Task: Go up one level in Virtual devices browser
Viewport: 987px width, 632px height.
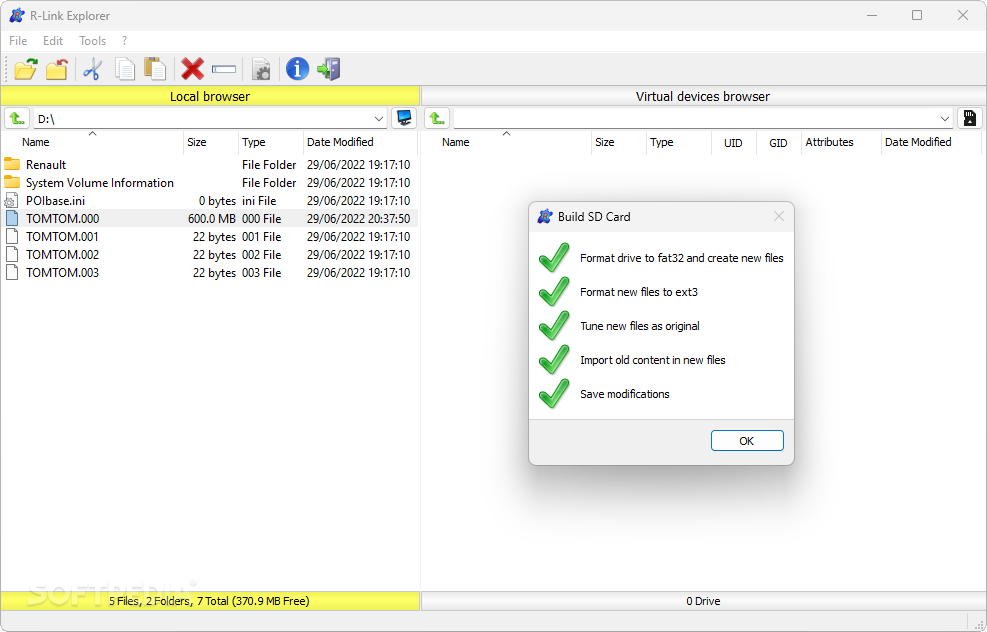Action: [x=437, y=118]
